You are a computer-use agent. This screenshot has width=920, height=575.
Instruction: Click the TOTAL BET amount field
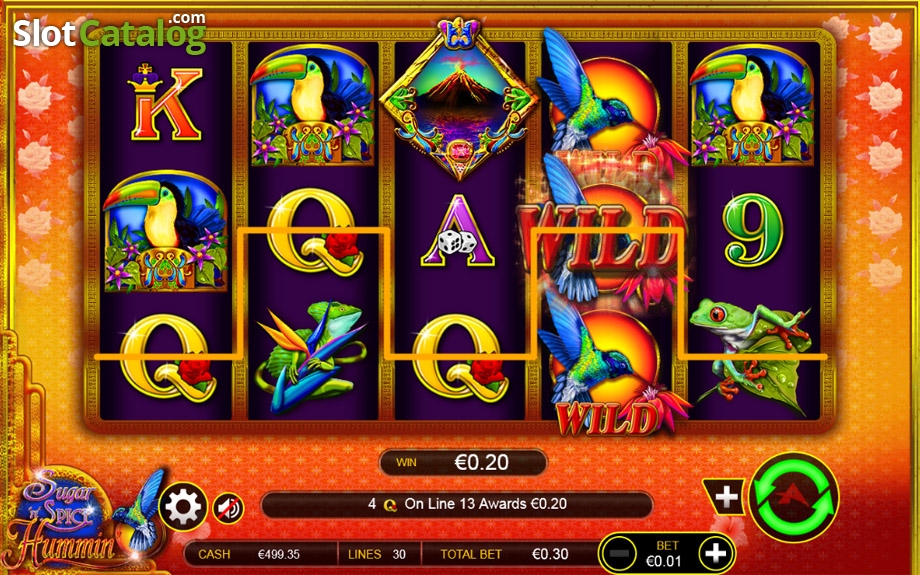pyautogui.click(x=508, y=554)
